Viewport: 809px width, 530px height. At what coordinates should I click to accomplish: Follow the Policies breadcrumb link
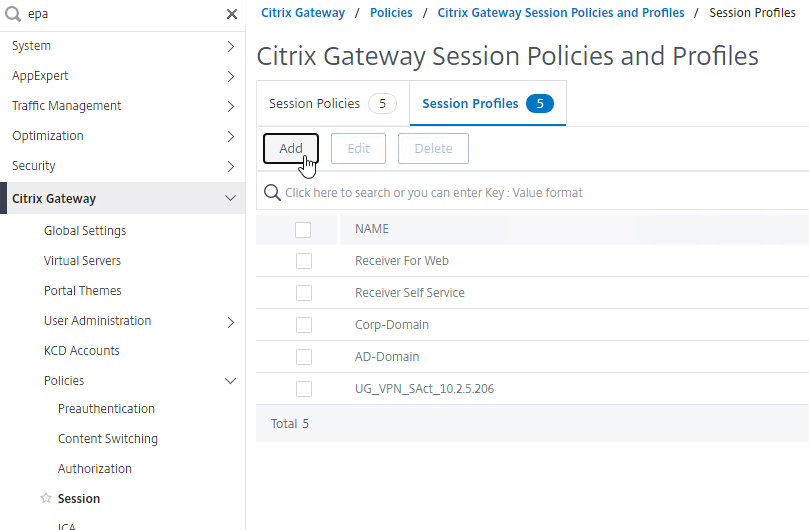[391, 13]
